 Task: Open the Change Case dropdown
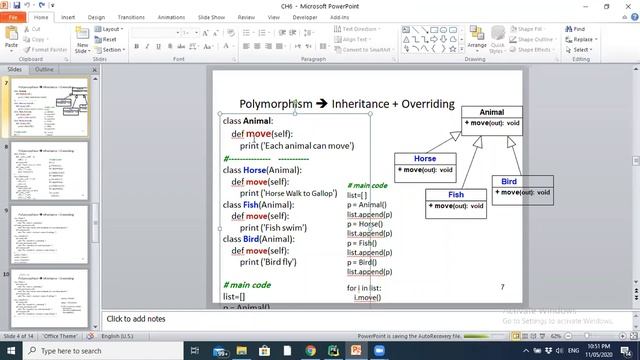[208, 47]
